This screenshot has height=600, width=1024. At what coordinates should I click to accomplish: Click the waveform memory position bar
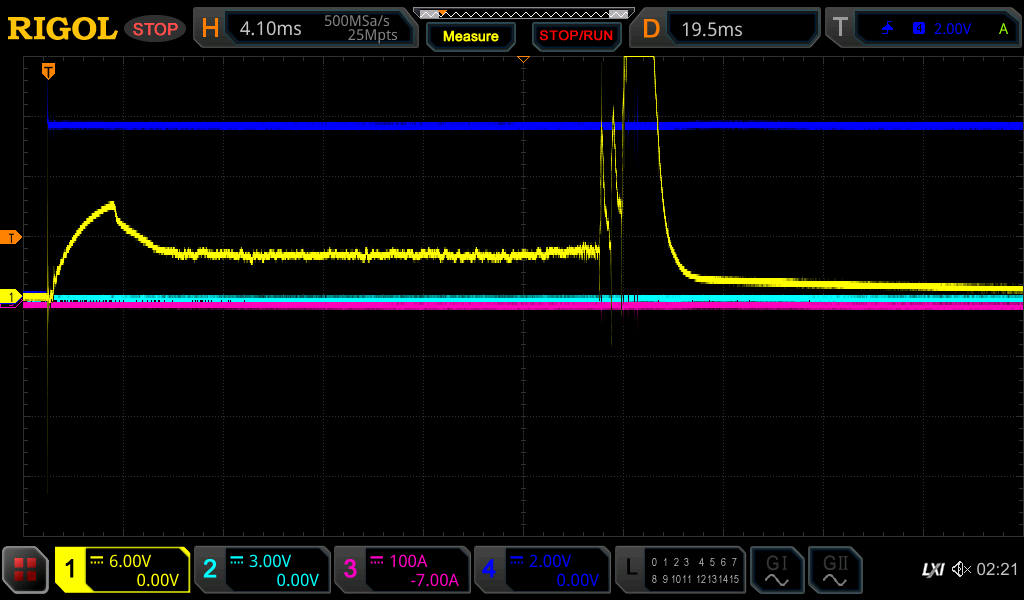pyautogui.click(x=523, y=13)
